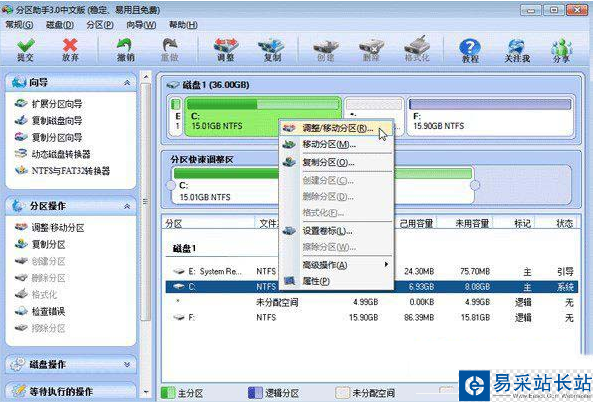This screenshot has height=402, width=593.
Task: Click the 标记 column header
Action: [522, 224]
